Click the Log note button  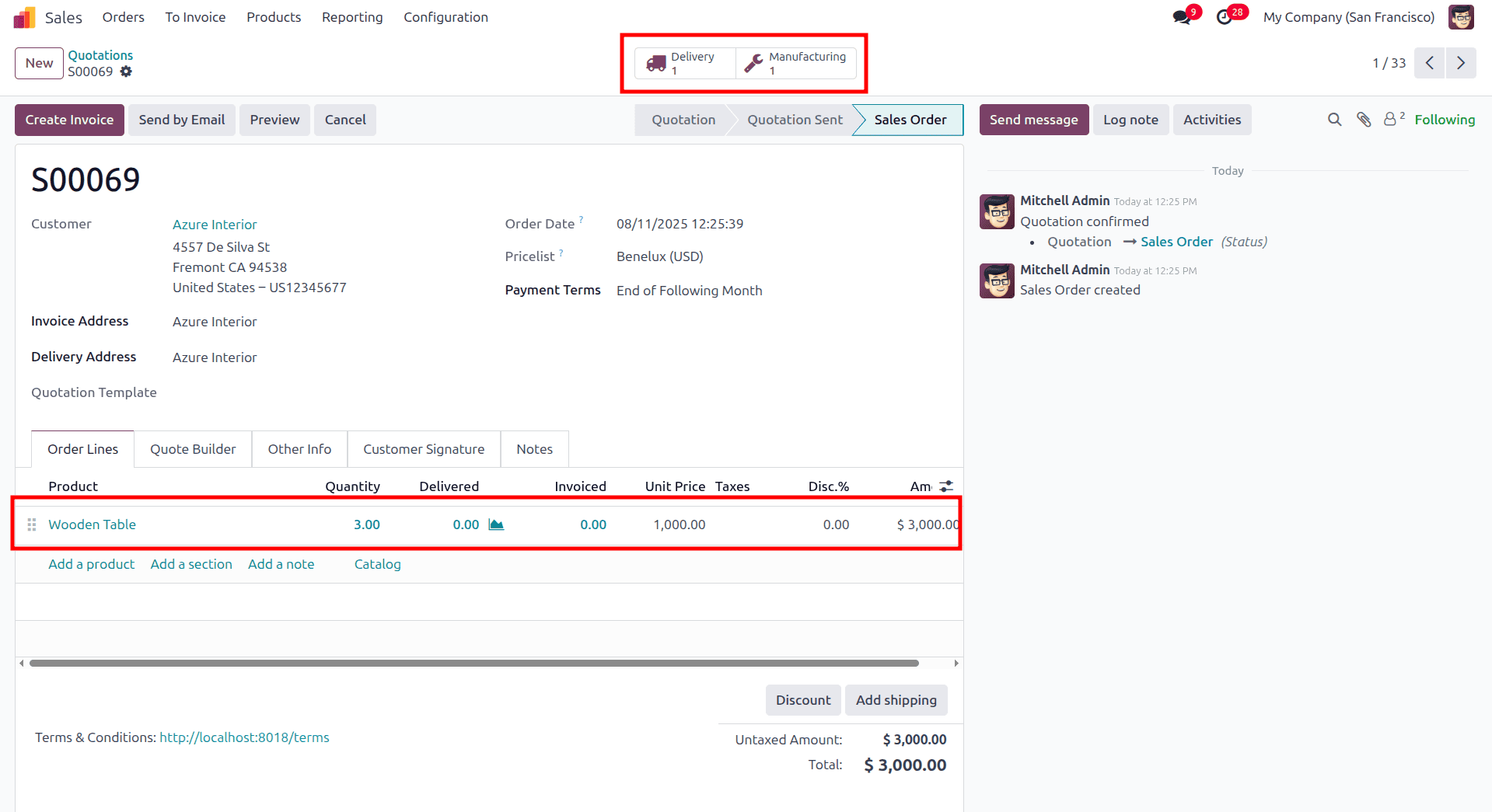[1130, 120]
